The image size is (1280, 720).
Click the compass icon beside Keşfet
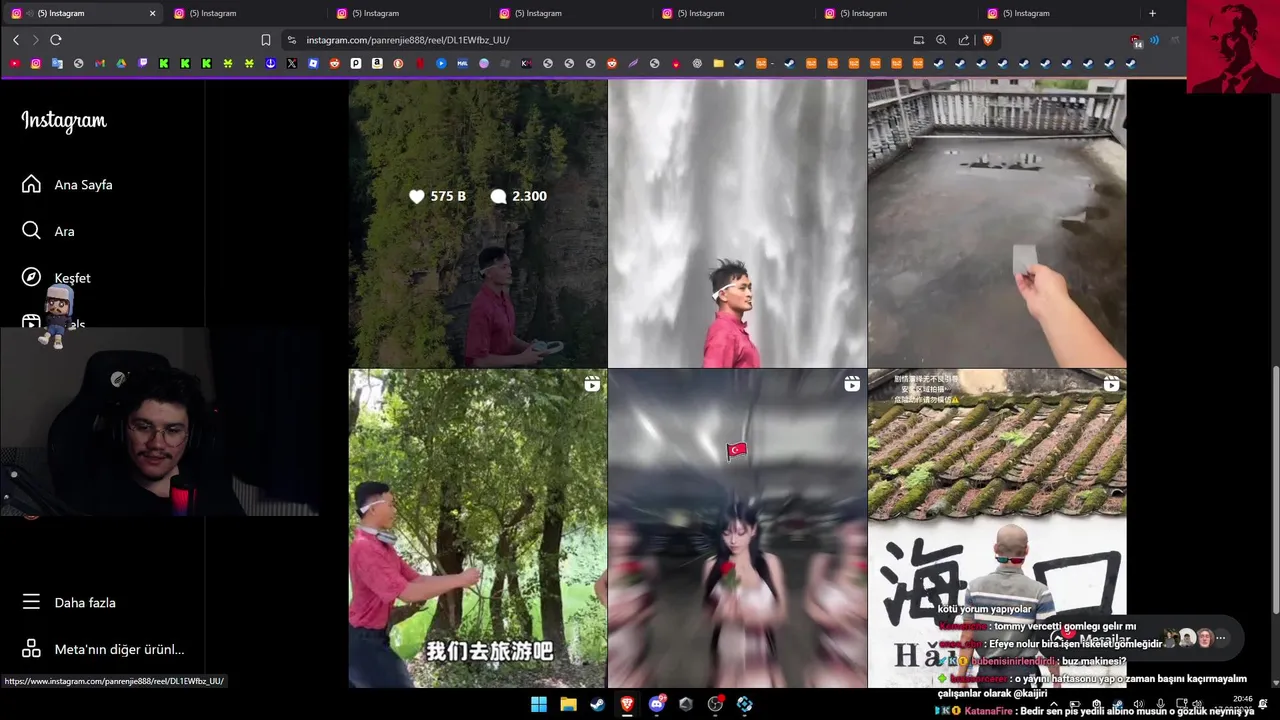[x=31, y=277]
